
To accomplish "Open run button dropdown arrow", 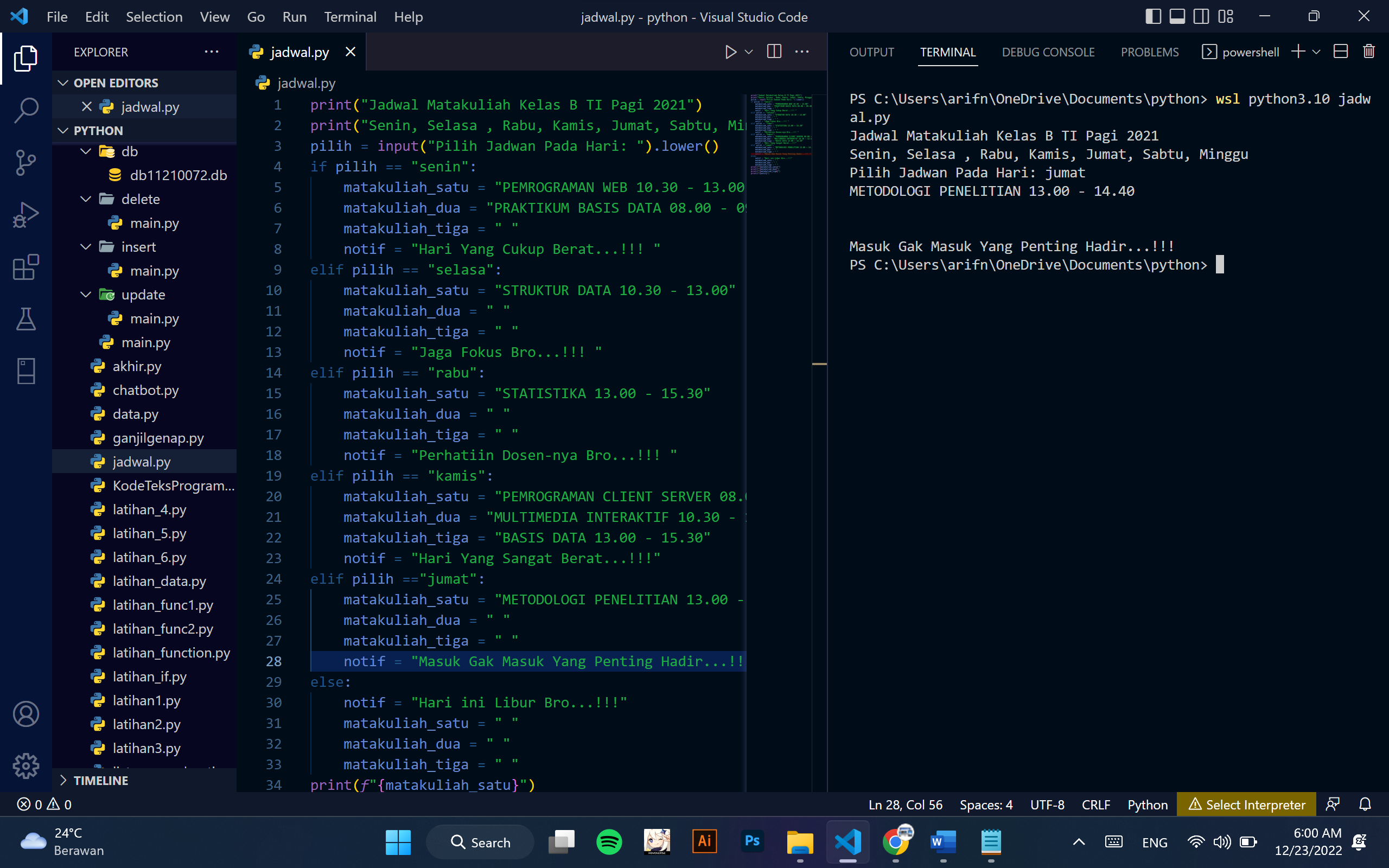I will click(x=749, y=52).
